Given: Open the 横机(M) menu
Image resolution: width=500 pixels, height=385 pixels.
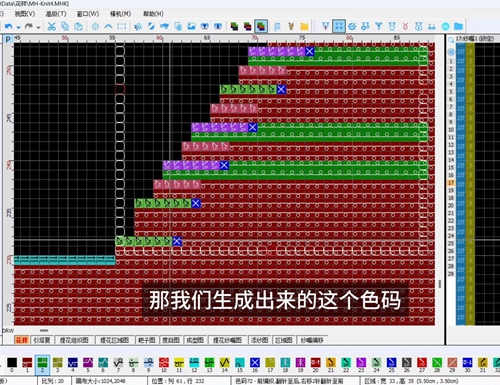Looking at the screenshot, I should tap(120, 14).
